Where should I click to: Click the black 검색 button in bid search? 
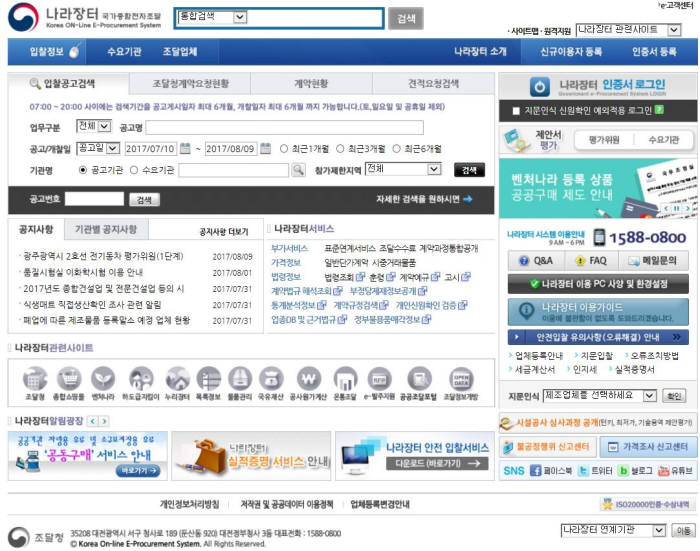coord(469,170)
